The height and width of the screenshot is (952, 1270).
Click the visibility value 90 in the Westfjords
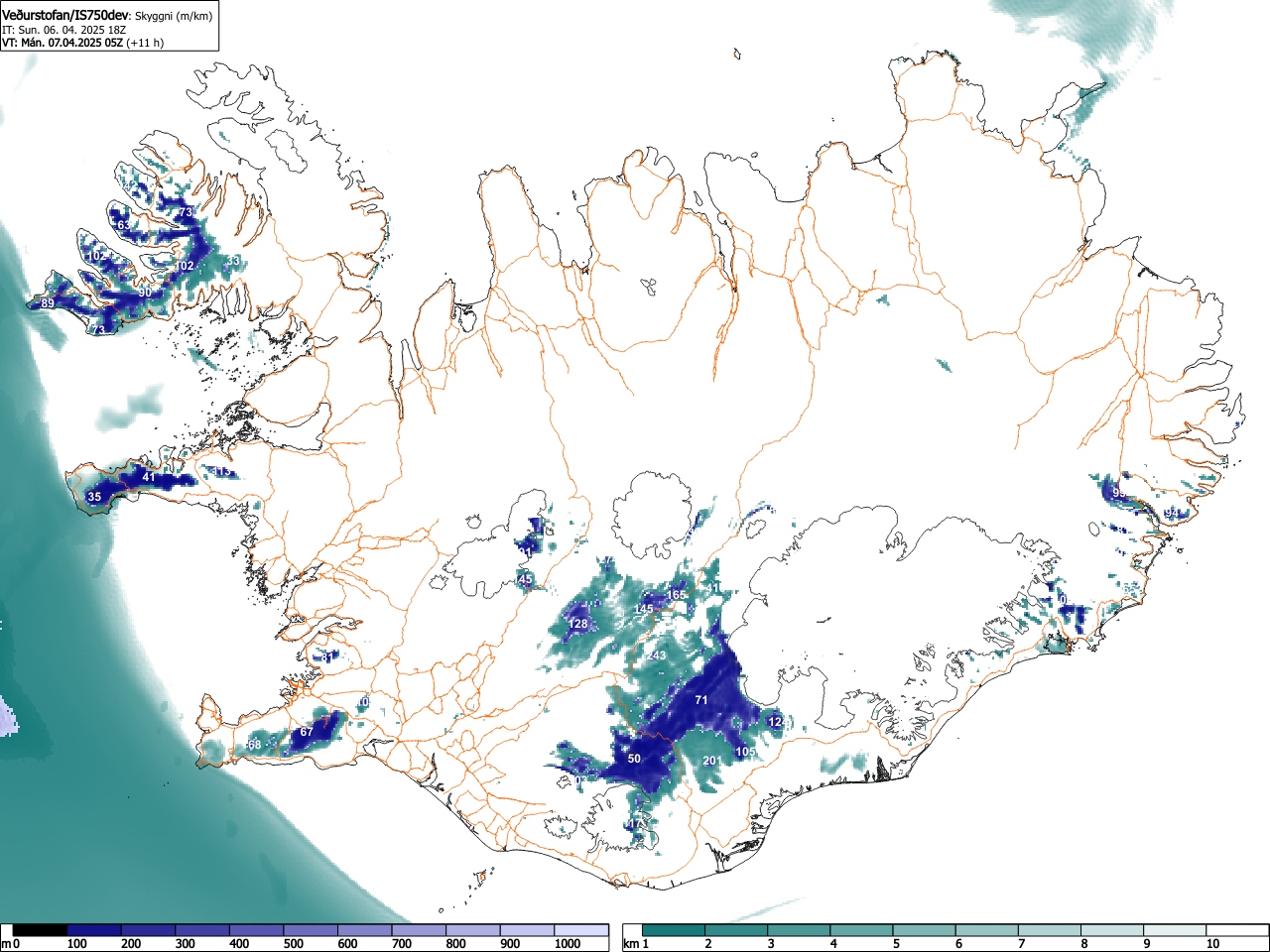click(x=145, y=293)
